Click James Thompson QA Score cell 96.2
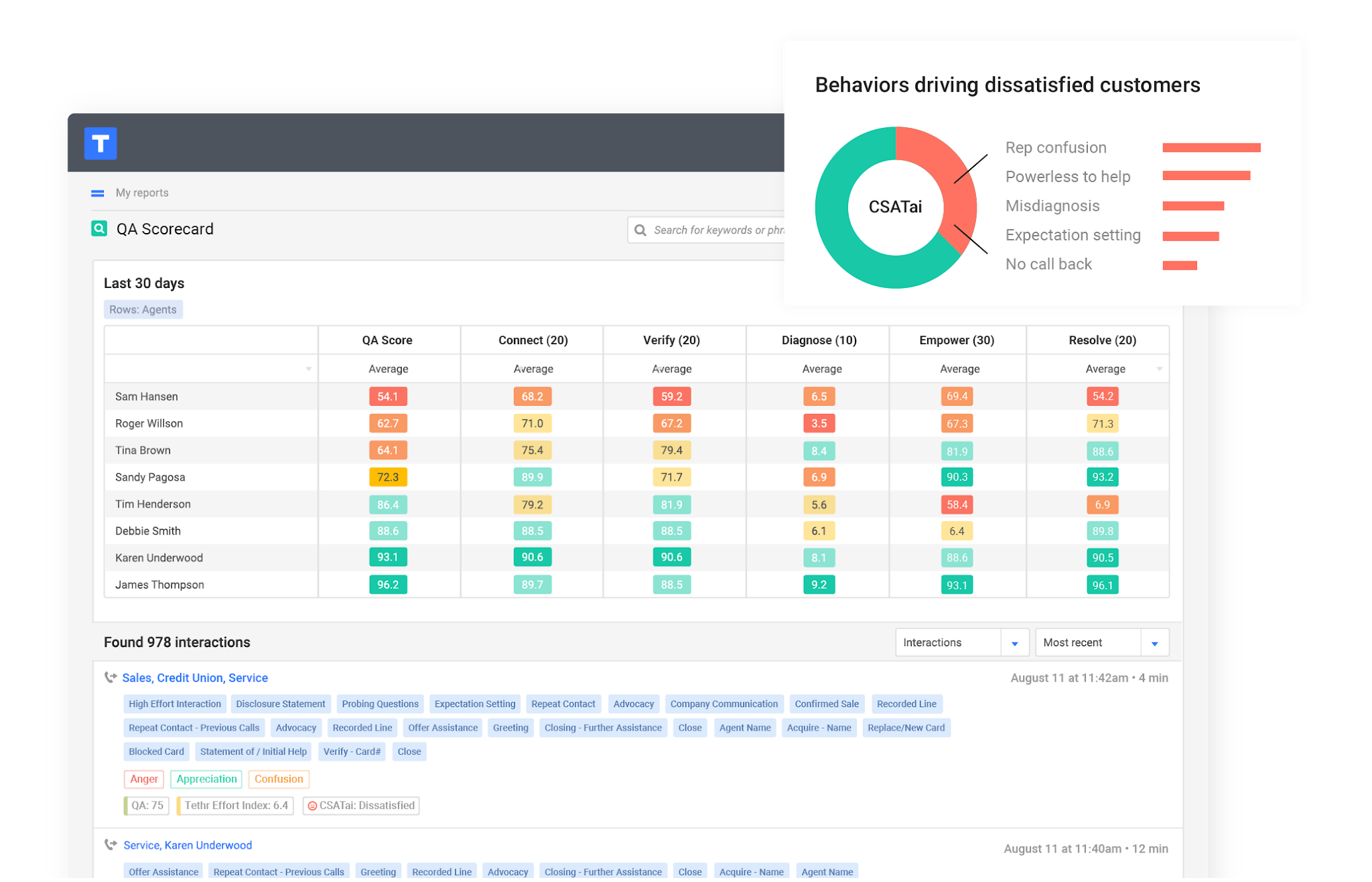Screen dimensions: 1372x882 point(388,585)
